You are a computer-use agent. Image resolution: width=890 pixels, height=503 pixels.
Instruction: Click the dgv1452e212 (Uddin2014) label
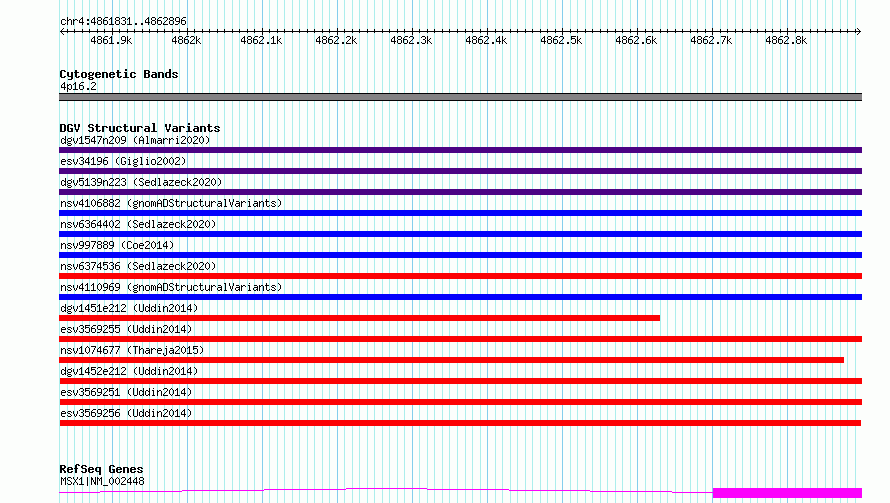tap(129, 371)
